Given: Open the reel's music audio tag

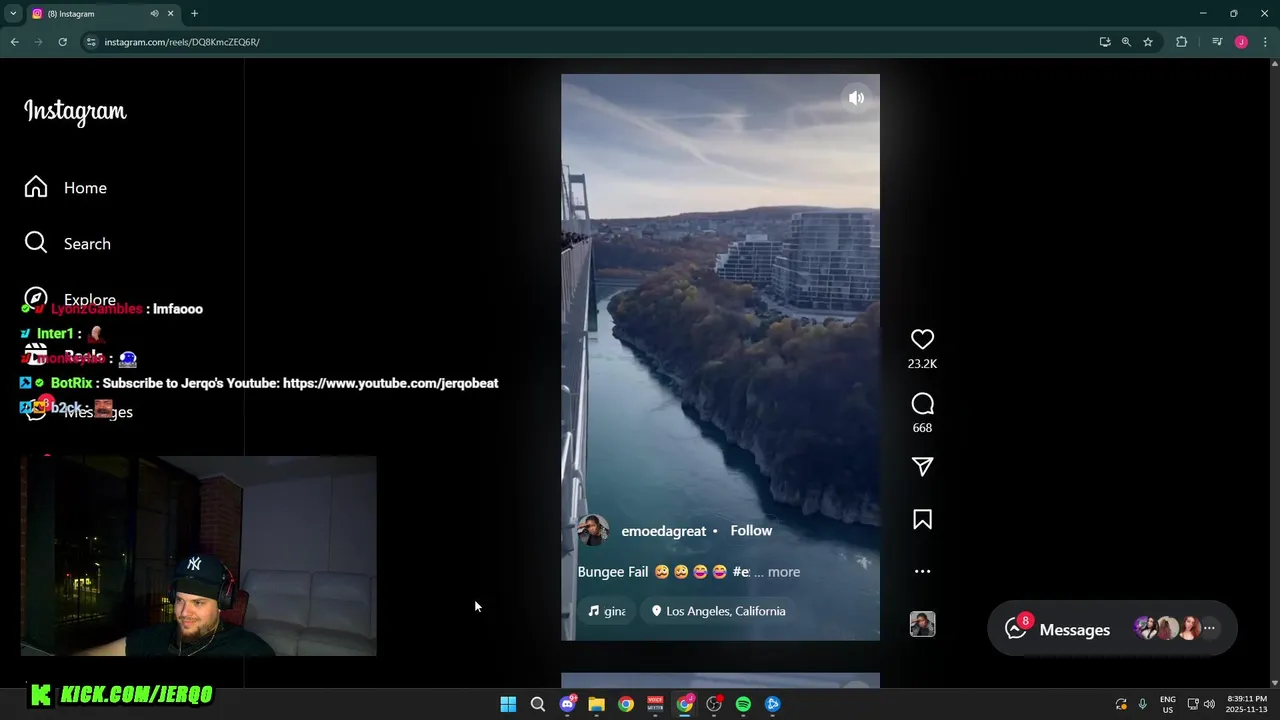Looking at the screenshot, I should 606,611.
